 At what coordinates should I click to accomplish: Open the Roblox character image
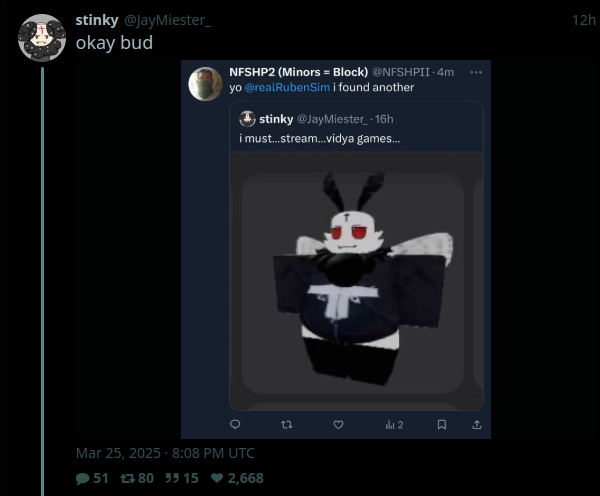[356, 281]
